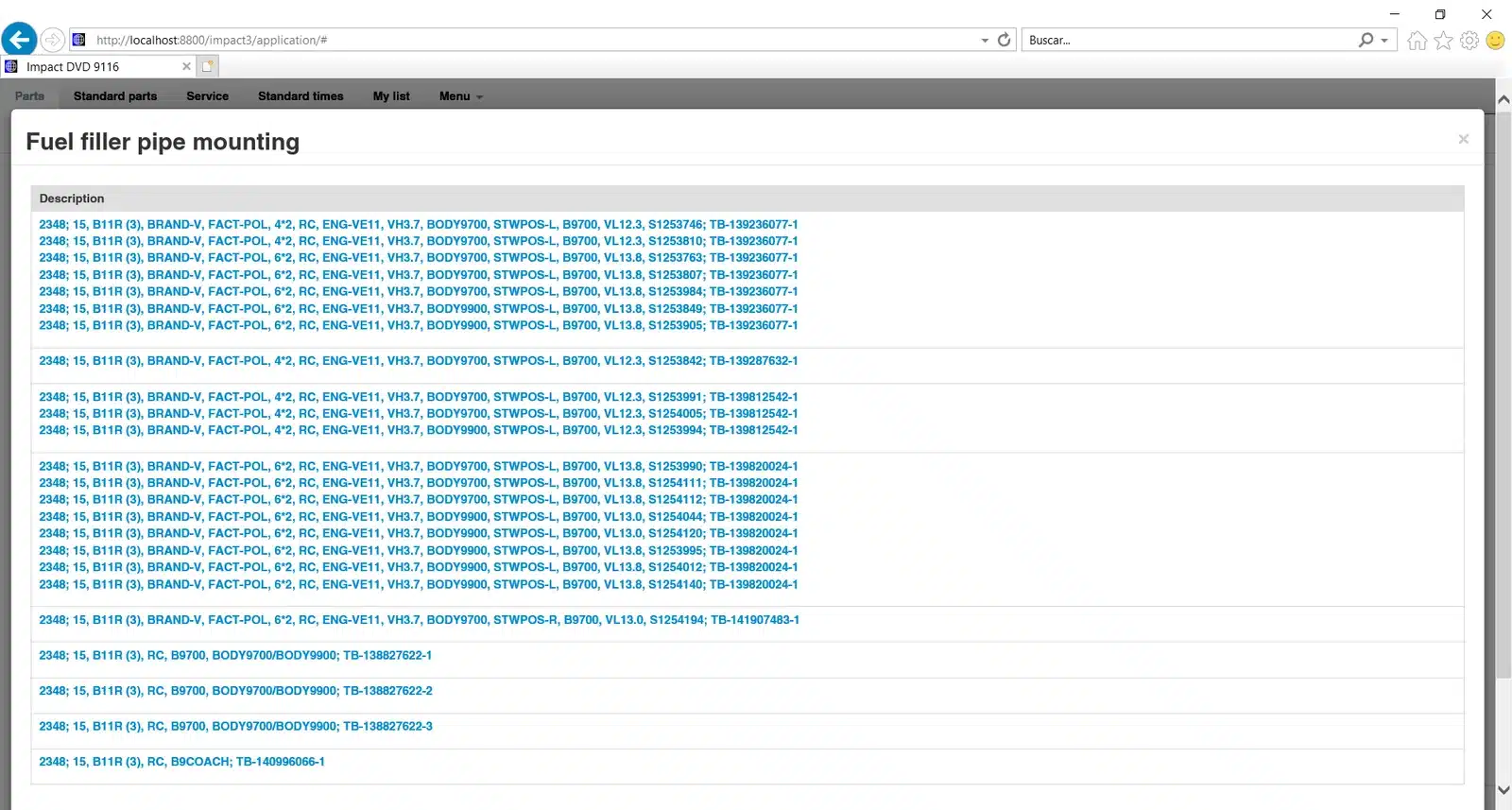Open favorites star icon
This screenshot has height=810, width=1512.
tap(1443, 41)
